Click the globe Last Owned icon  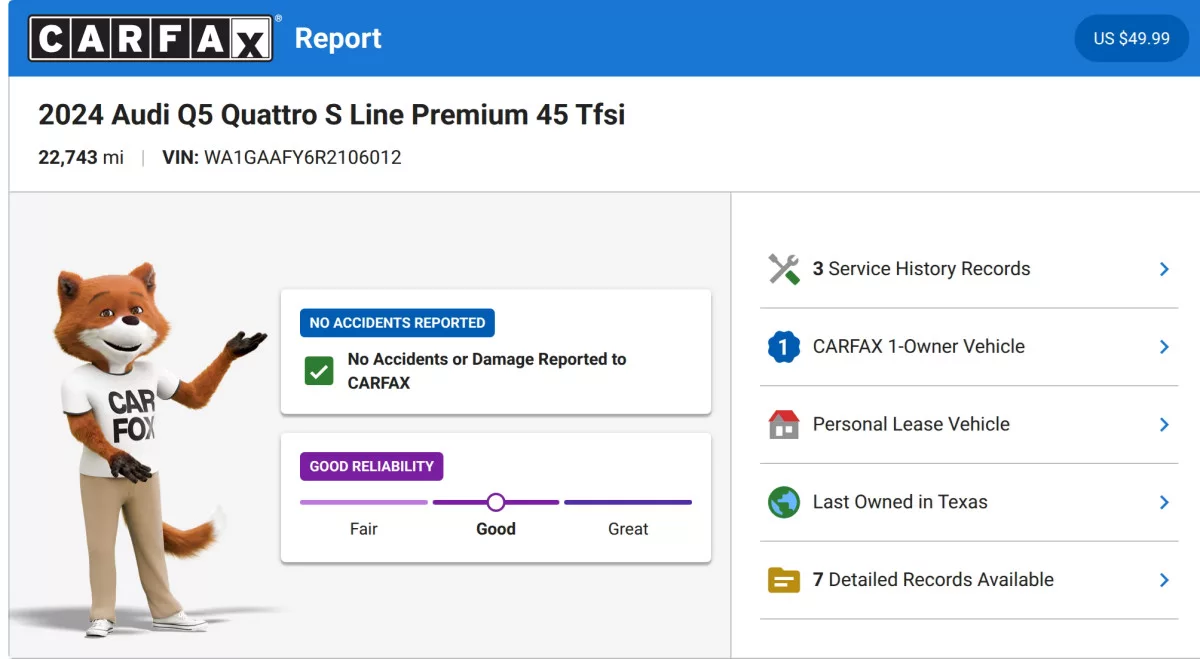pos(784,502)
